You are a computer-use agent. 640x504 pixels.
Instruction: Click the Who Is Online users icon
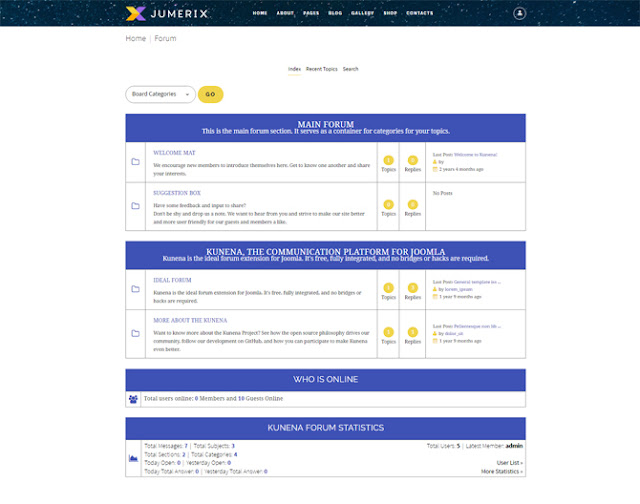pyautogui.click(x=133, y=399)
